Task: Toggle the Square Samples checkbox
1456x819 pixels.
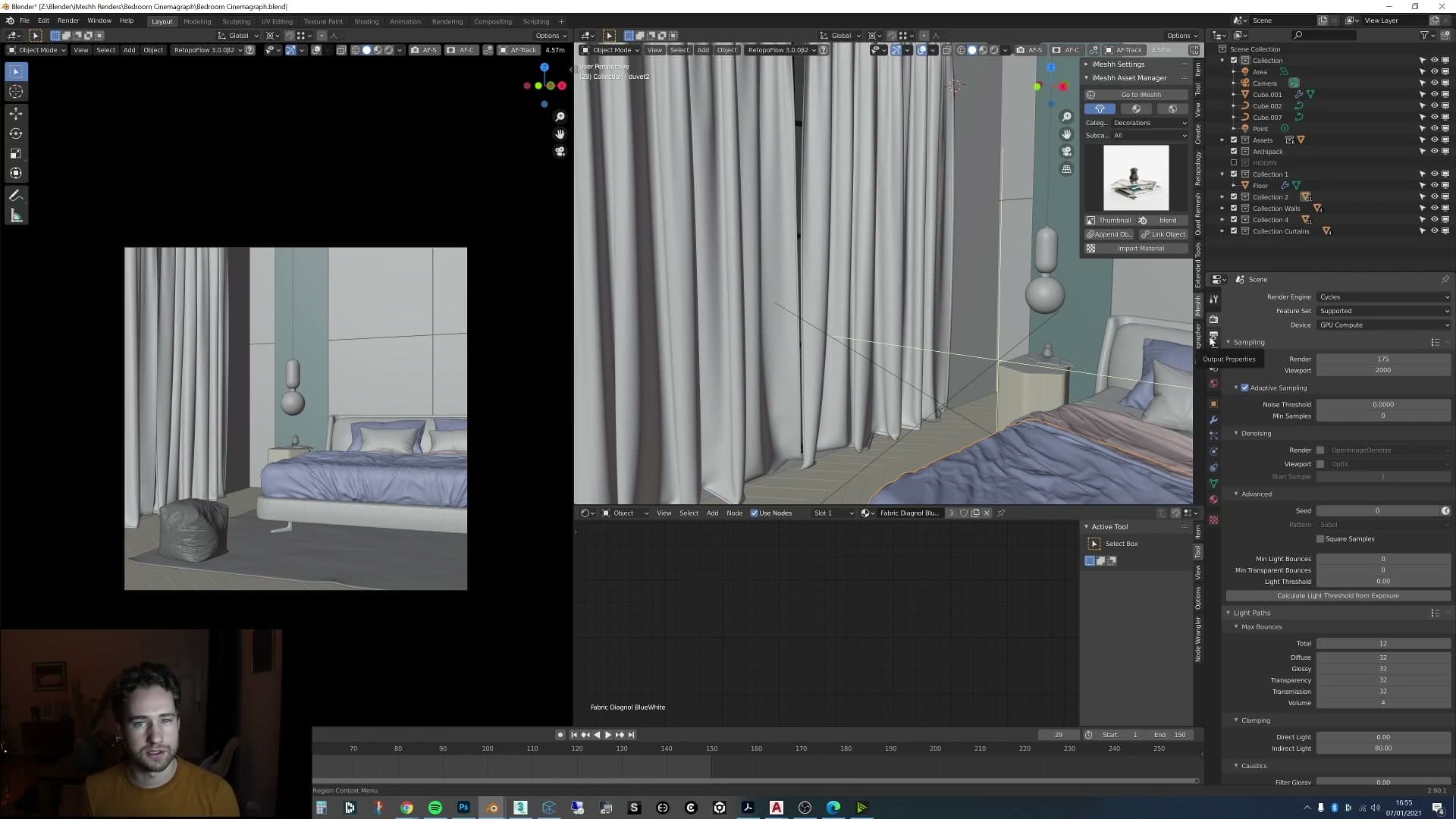Action: [x=1320, y=539]
